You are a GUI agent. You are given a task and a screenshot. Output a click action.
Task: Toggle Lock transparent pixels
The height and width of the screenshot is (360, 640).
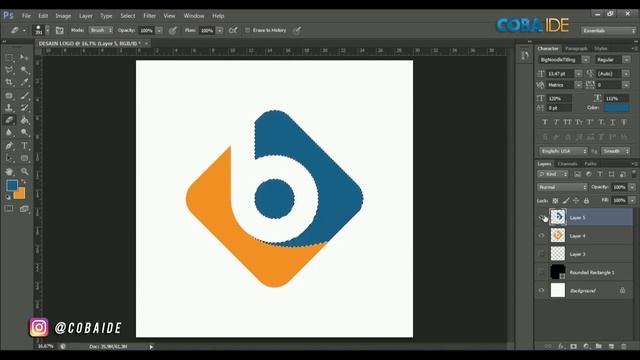tap(555, 200)
